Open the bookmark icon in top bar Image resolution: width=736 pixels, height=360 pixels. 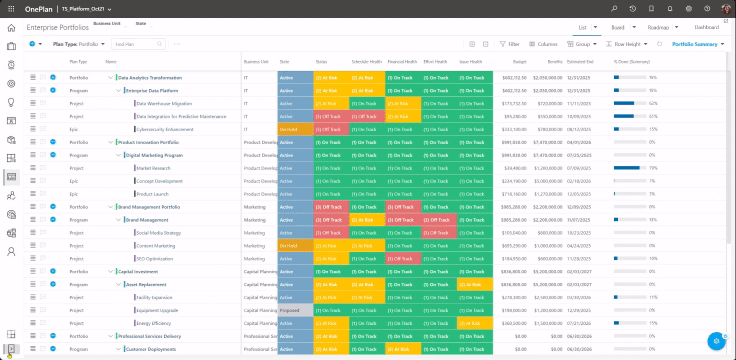[x=651, y=9]
